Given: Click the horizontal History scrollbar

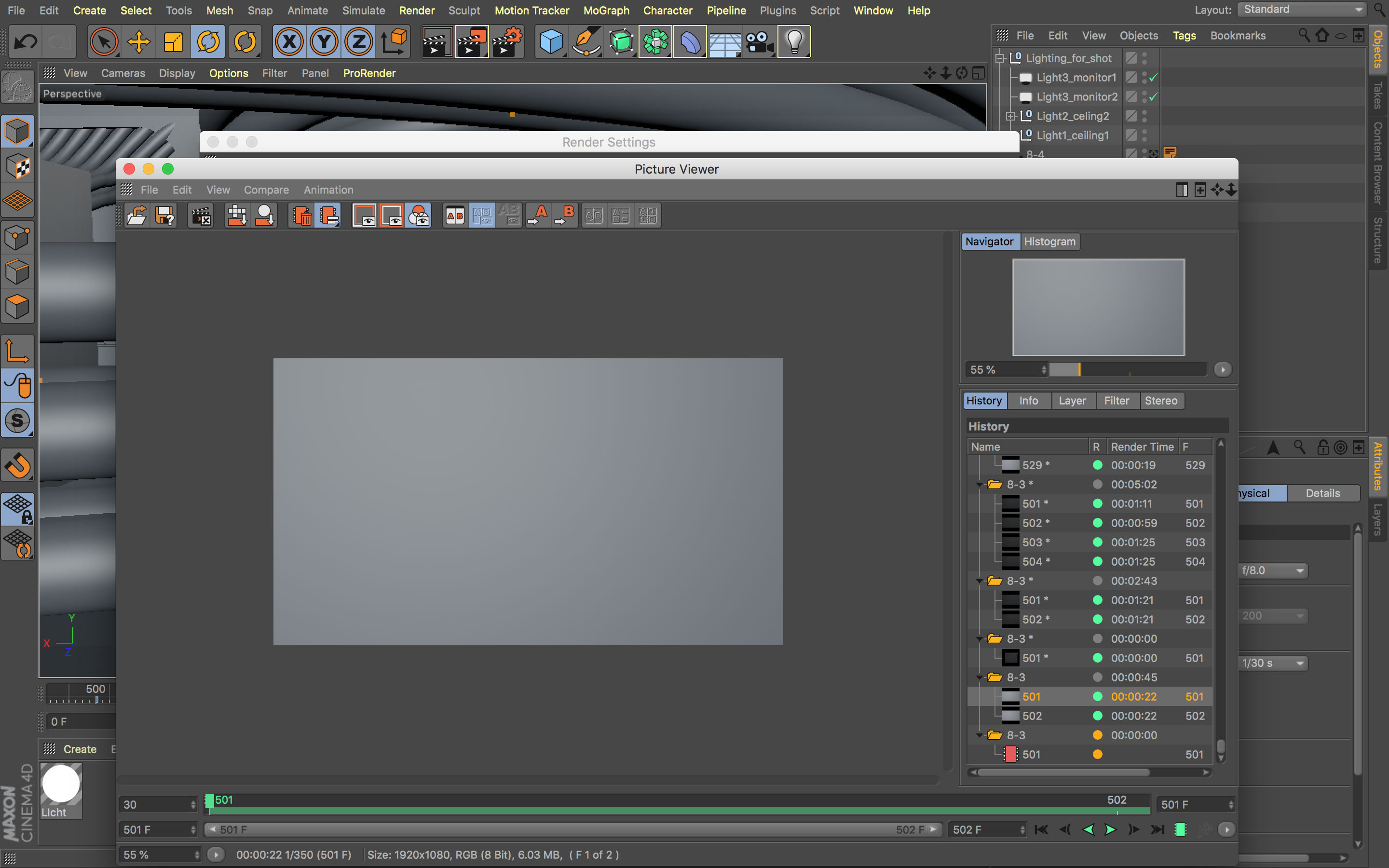Looking at the screenshot, I should coord(1063,773).
